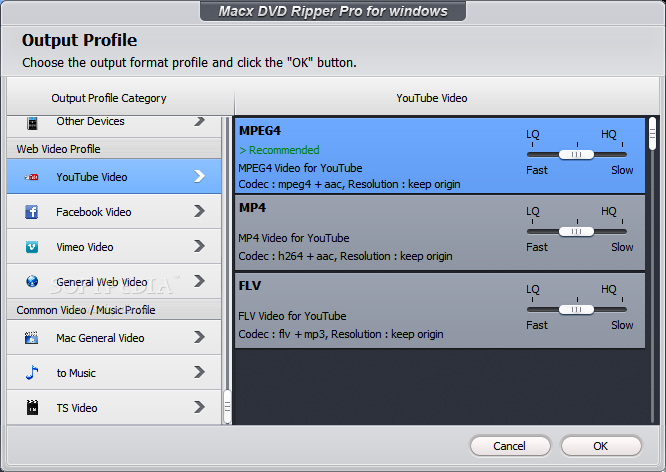666x472 pixels.
Task: Expand the to Music chevron arrow
Action: point(200,372)
